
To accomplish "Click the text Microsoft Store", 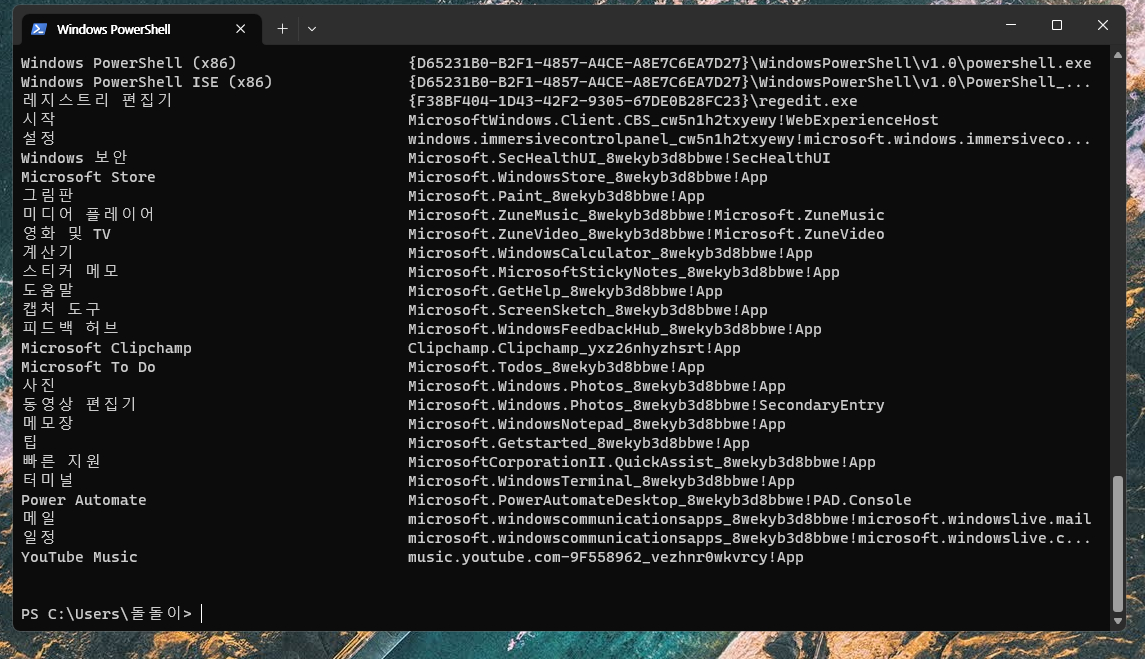I will (x=88, y=177).
